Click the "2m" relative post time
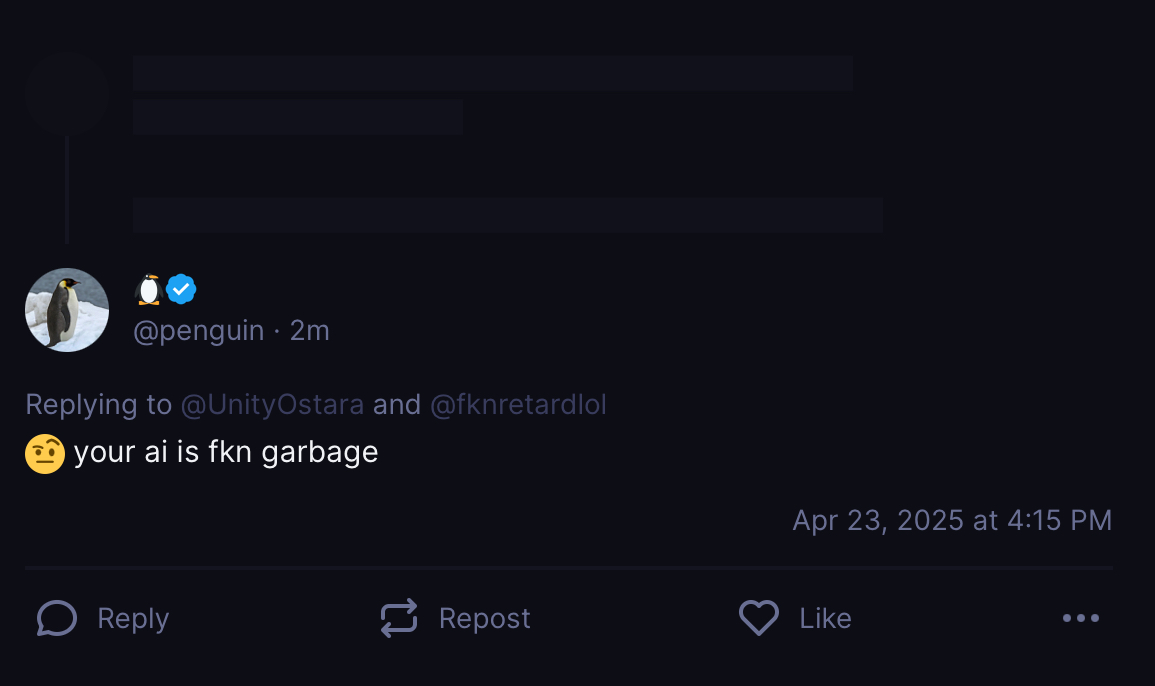This screenshot has height=686, width=1155. coord(310,331)
